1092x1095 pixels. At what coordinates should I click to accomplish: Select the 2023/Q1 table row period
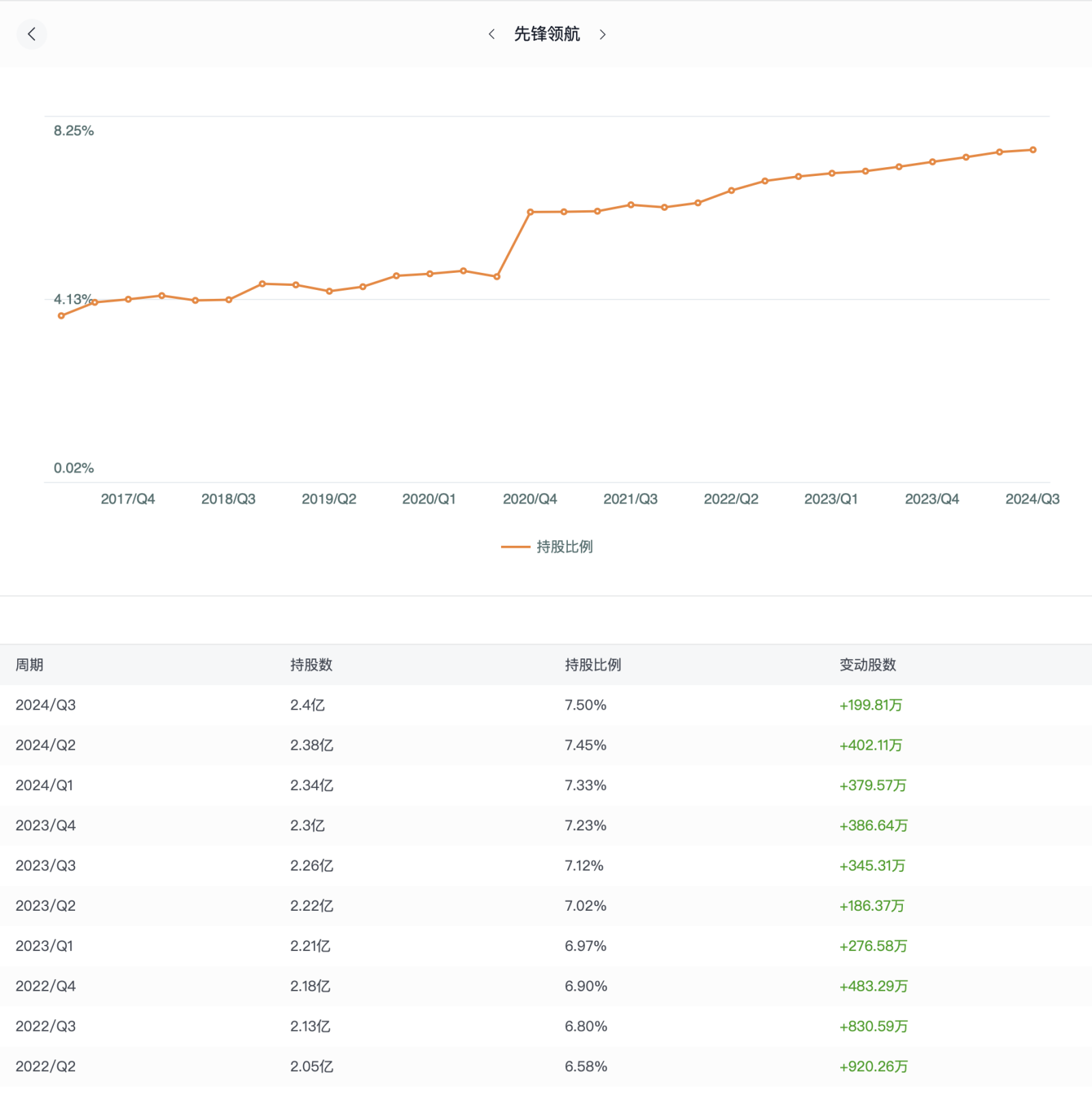44,946
